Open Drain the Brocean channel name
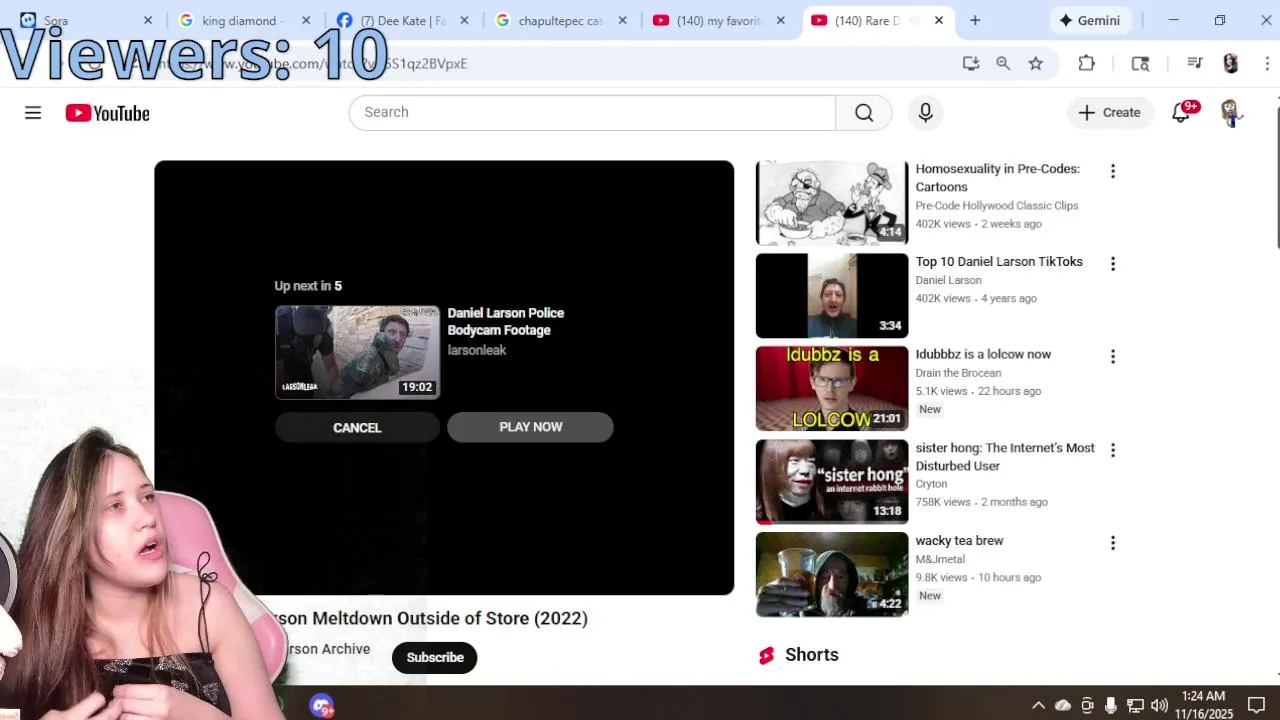 pyautogui.click(x=958, y=373)
